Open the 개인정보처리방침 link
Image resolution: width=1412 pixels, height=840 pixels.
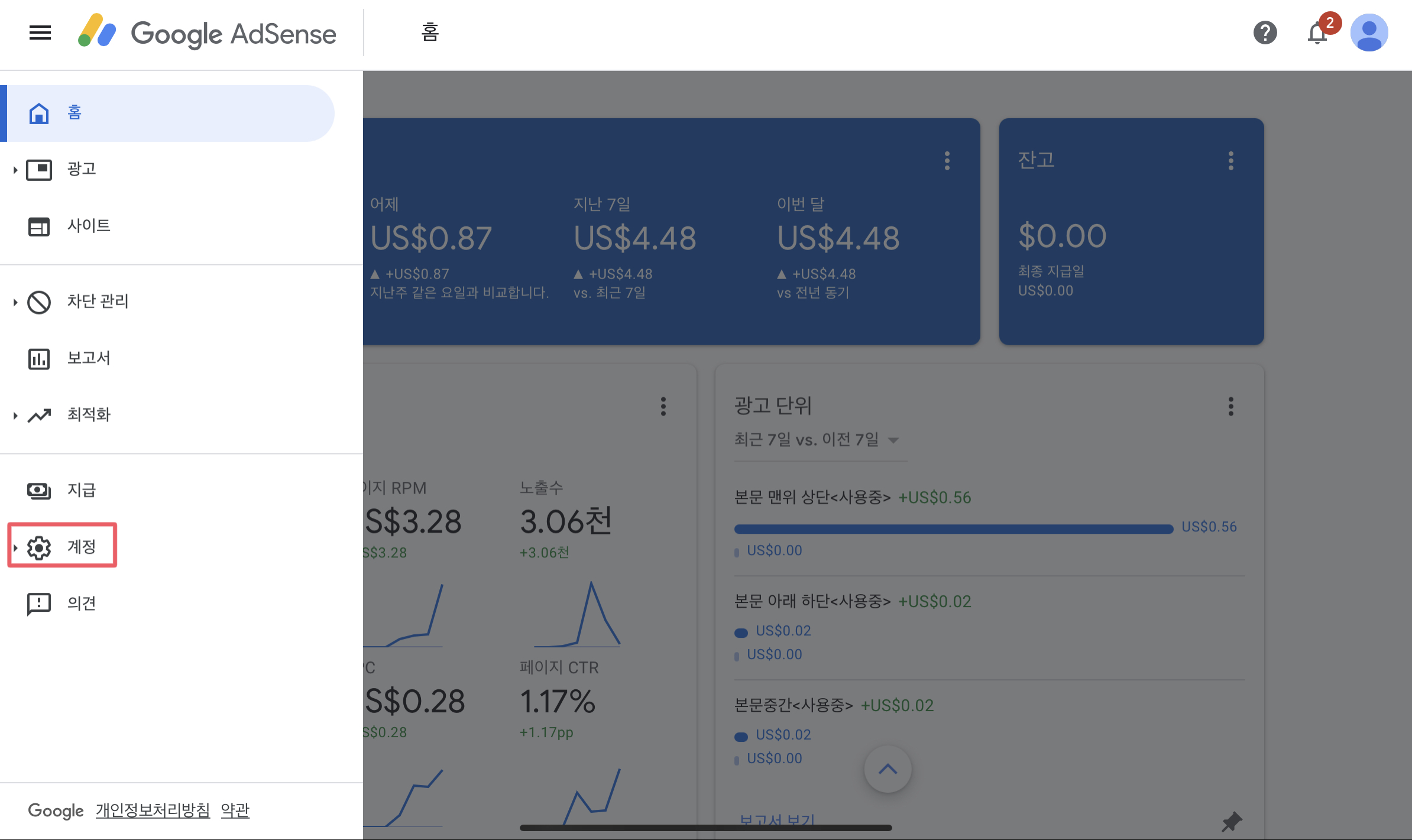pos(153,810)
